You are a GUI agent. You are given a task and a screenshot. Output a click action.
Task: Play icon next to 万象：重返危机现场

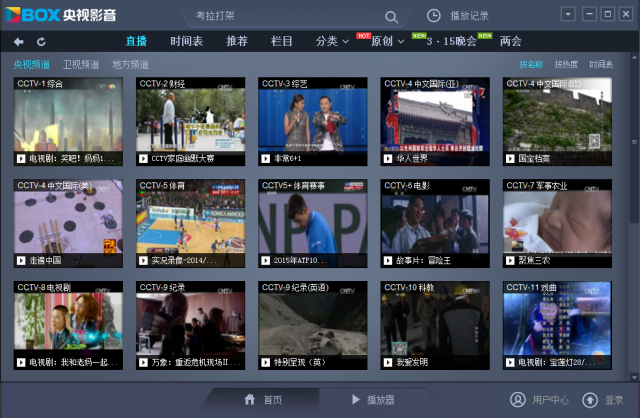[143, 362]
